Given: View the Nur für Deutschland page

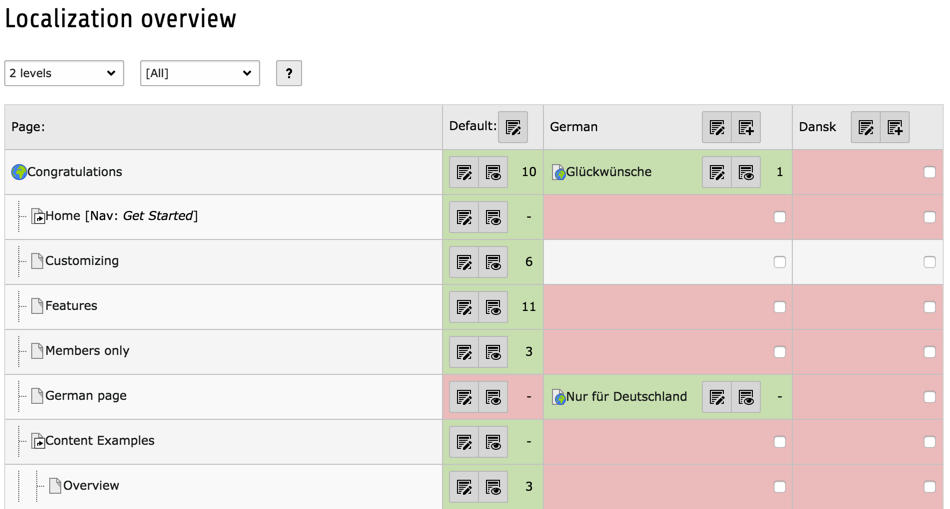Looking at the screenshot, I should coord(746,397).
